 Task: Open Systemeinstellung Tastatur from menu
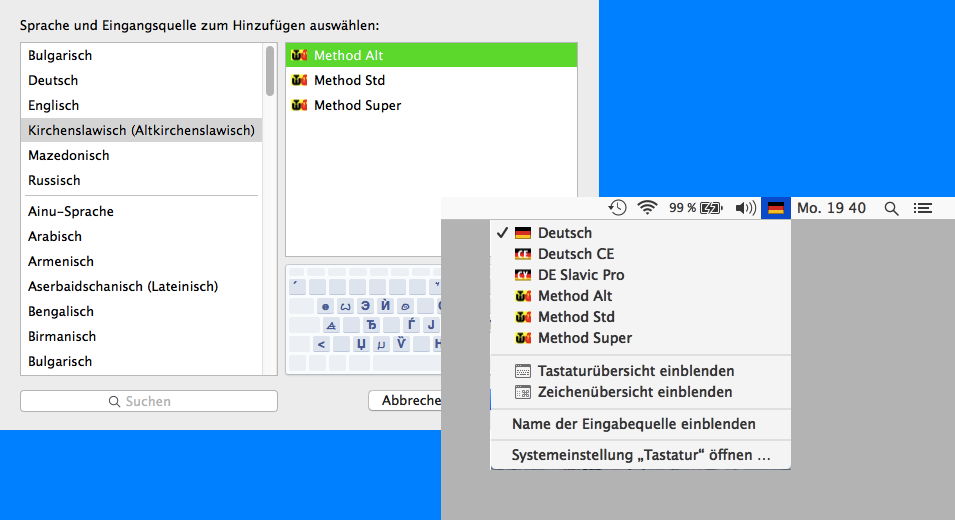[640, 455]
